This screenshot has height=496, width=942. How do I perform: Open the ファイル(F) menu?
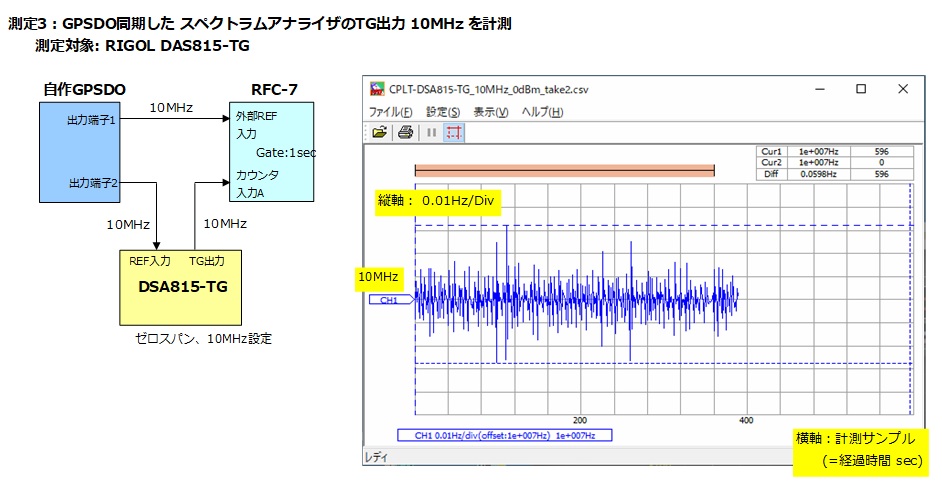pyautogui.click(x=390, y=112)
